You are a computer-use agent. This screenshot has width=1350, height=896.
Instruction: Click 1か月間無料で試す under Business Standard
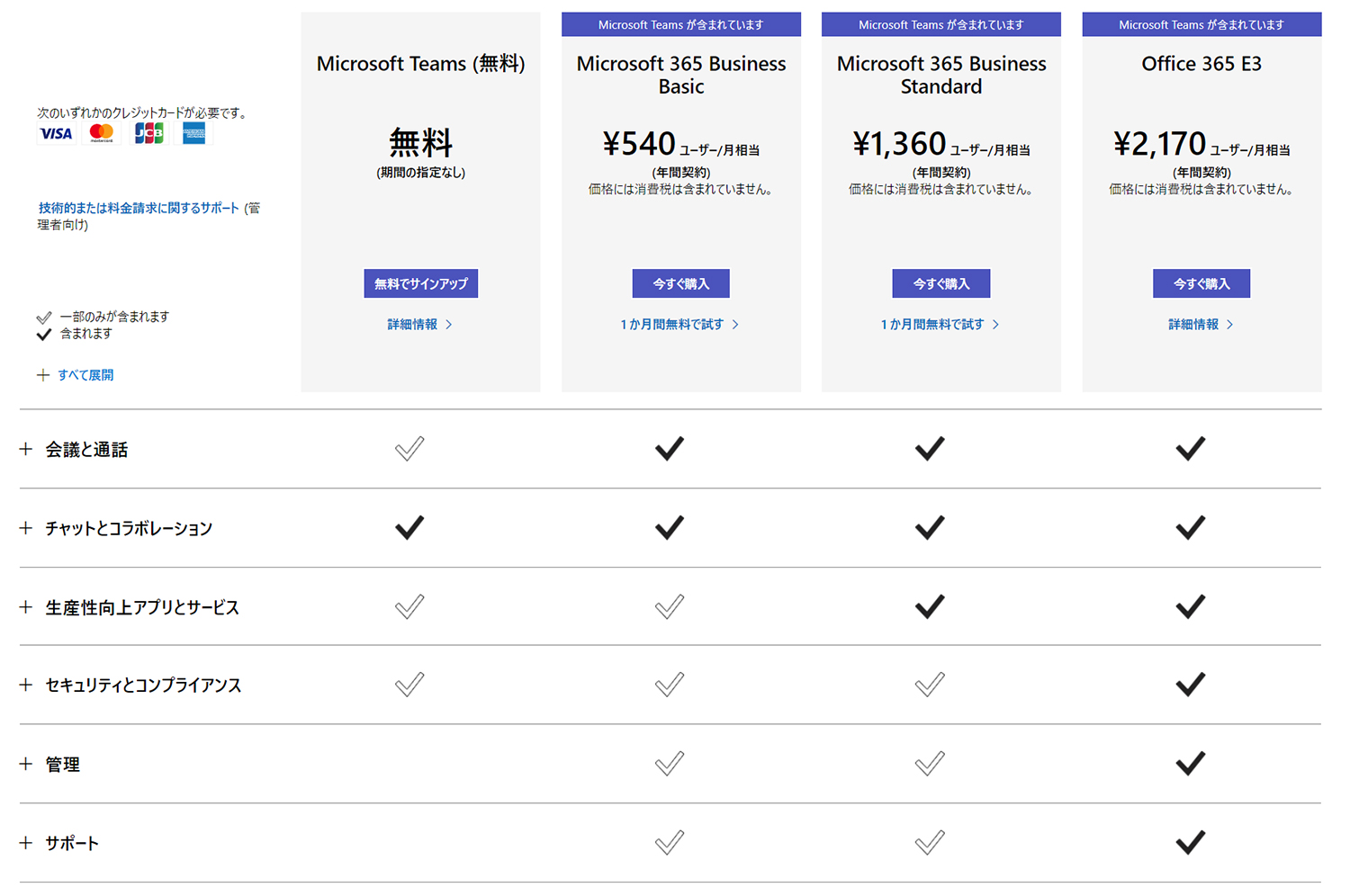pos(940,325)
